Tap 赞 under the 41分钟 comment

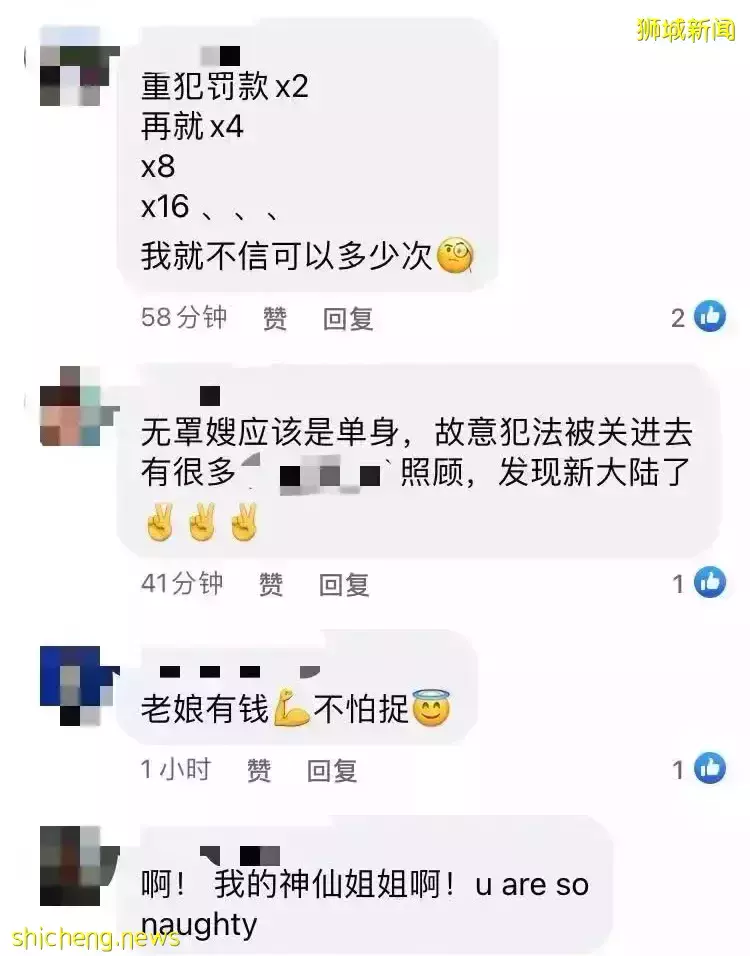click(271, 584)
